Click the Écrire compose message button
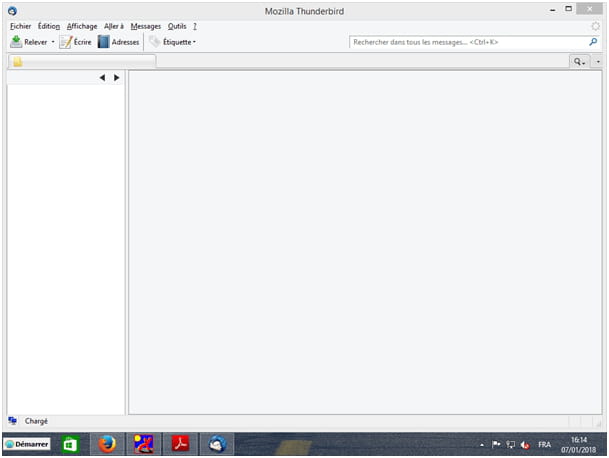Image resolution: width=609 pixels, height=458 pixels. 76,42
